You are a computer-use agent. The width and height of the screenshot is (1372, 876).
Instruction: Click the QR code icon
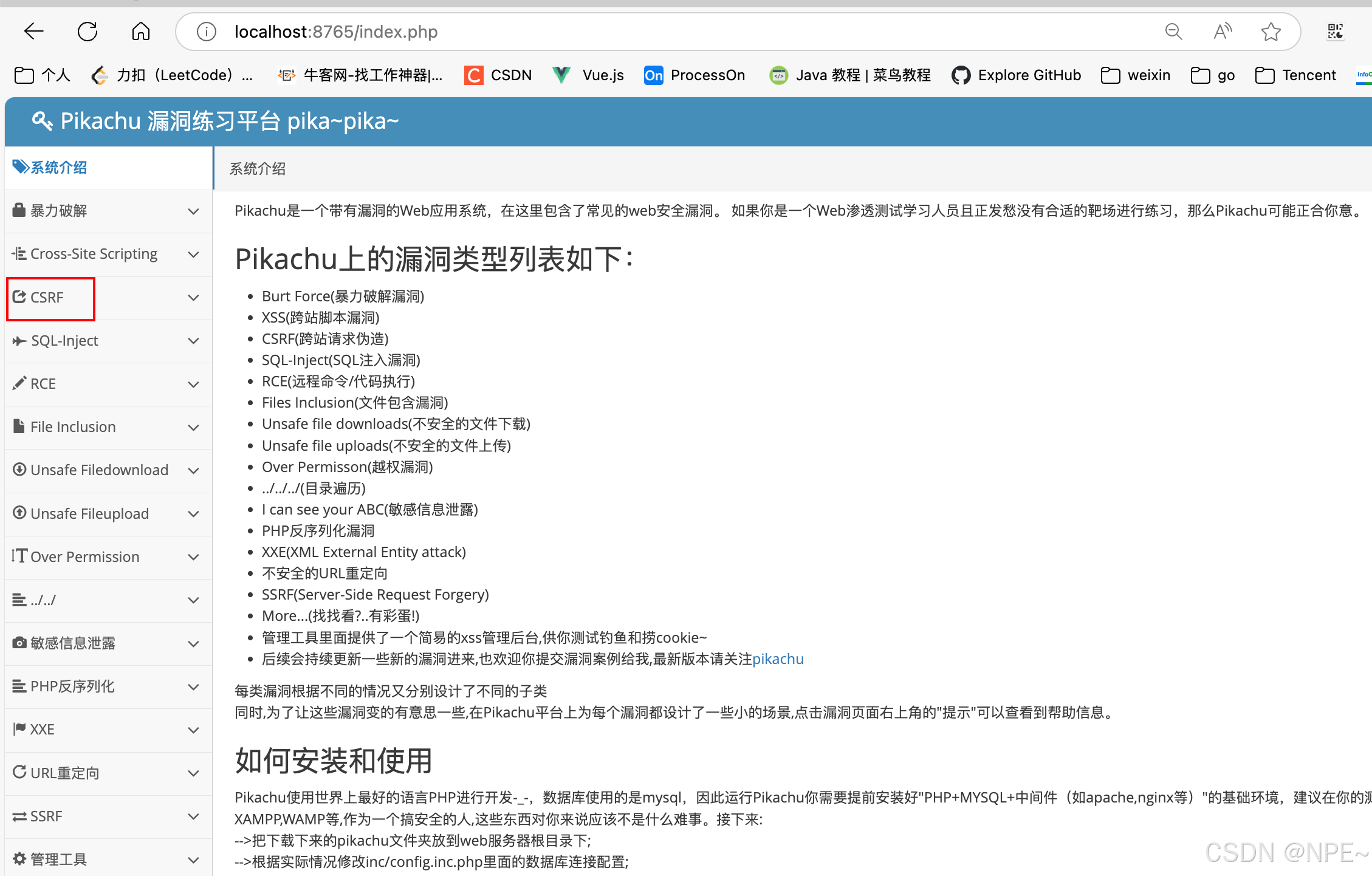(x=1335, y=32)
